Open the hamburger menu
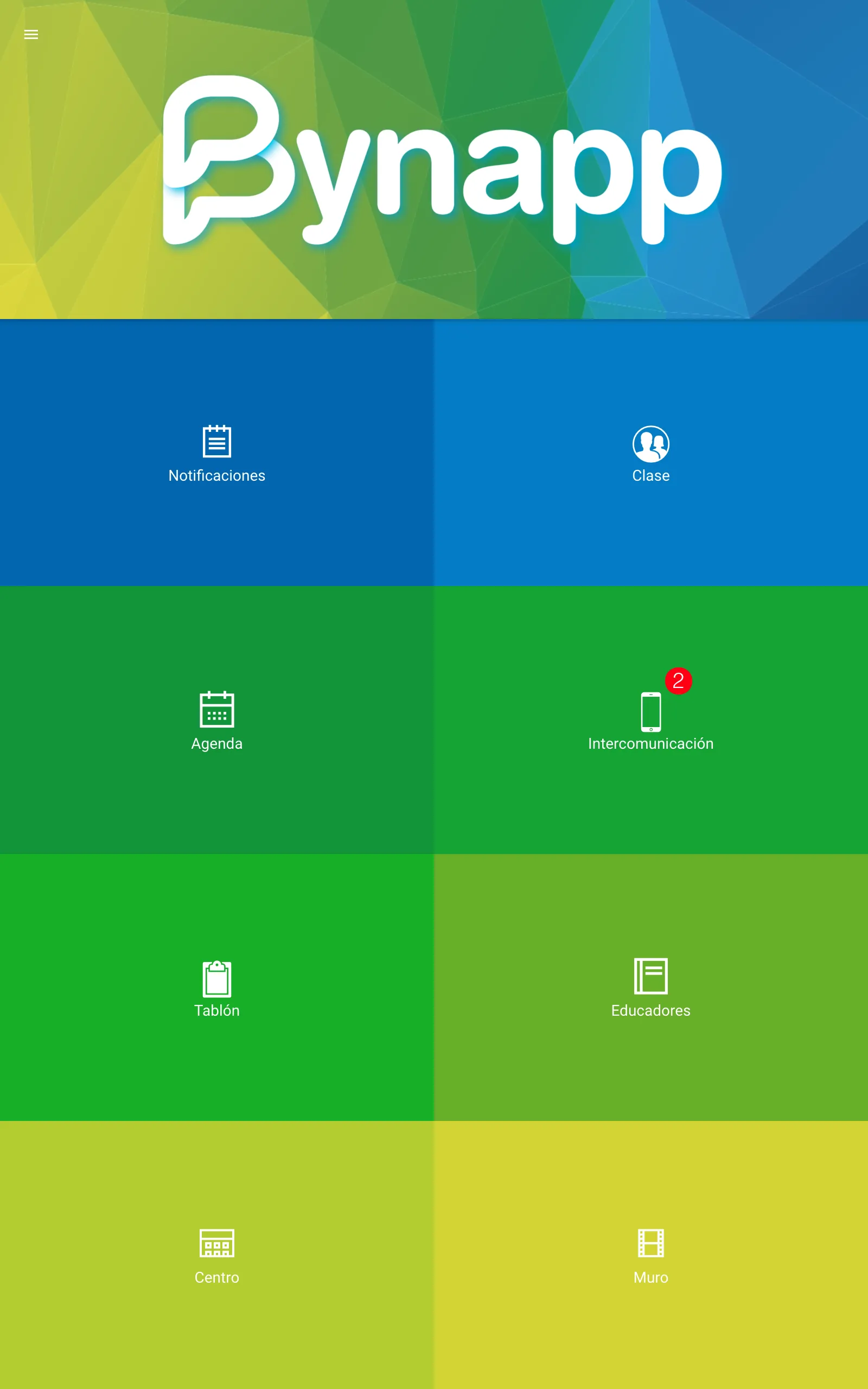 31,34
